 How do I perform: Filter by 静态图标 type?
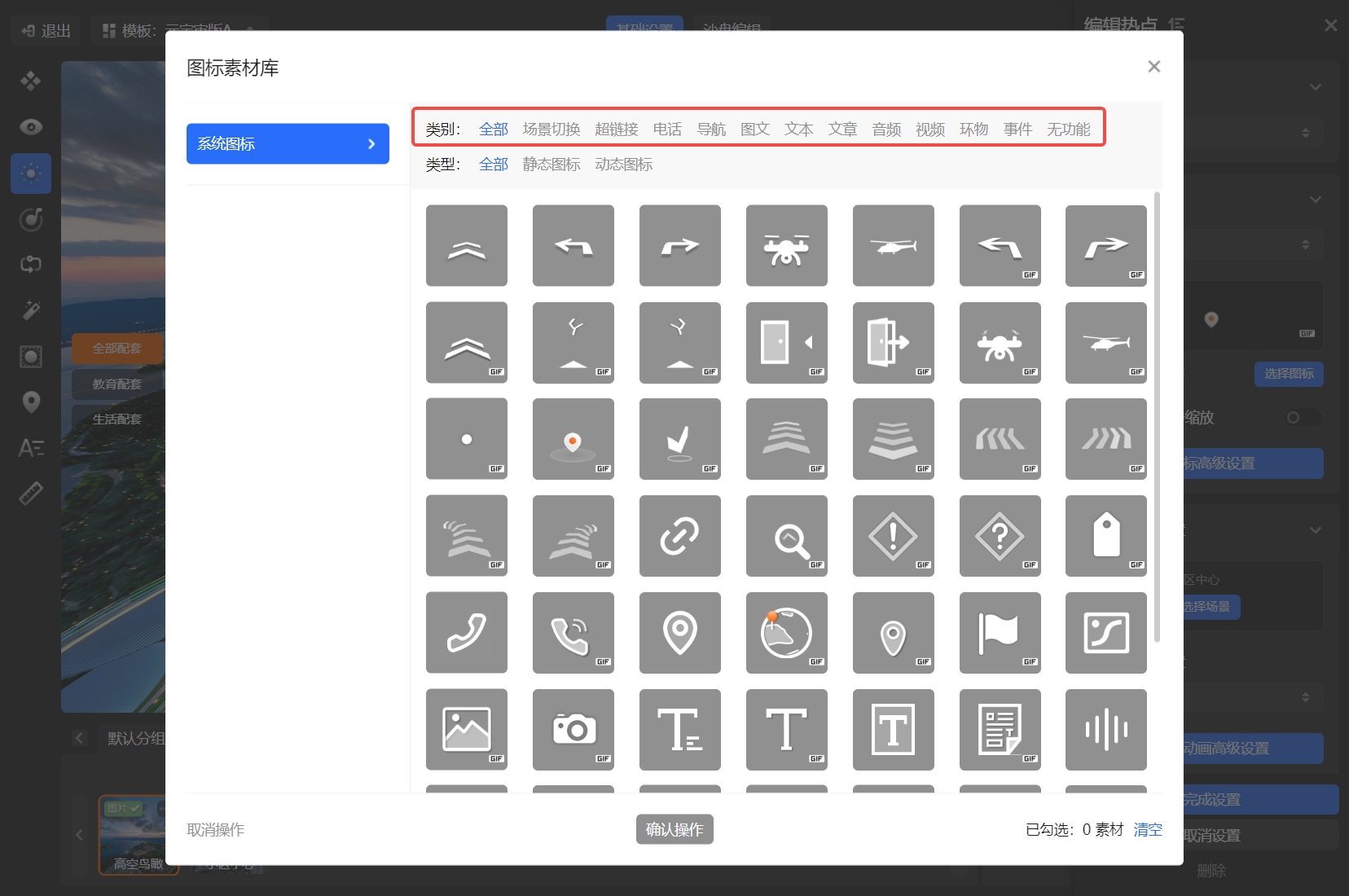(551, 165)
